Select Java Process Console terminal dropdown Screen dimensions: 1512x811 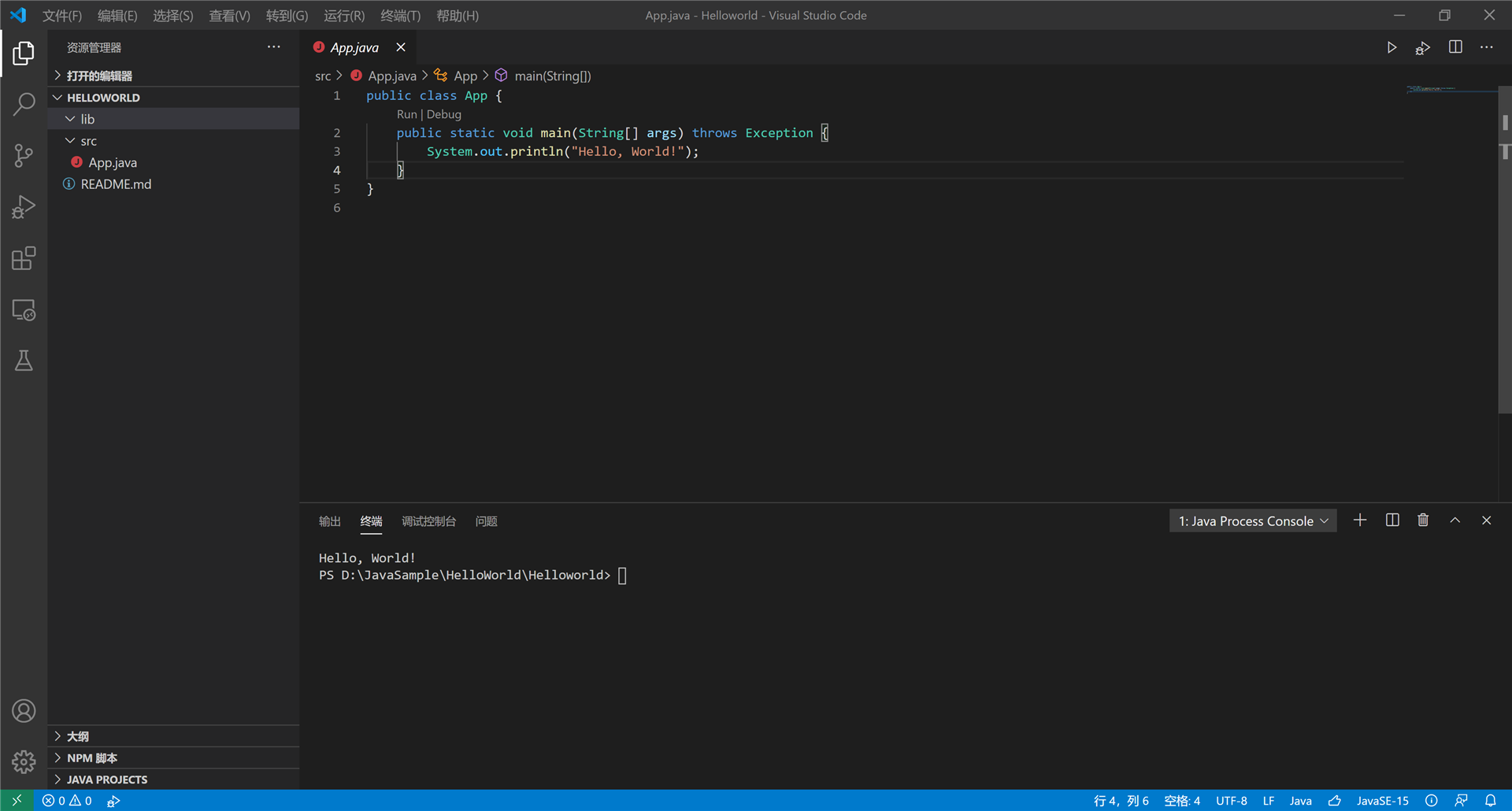pos(1253,521)
